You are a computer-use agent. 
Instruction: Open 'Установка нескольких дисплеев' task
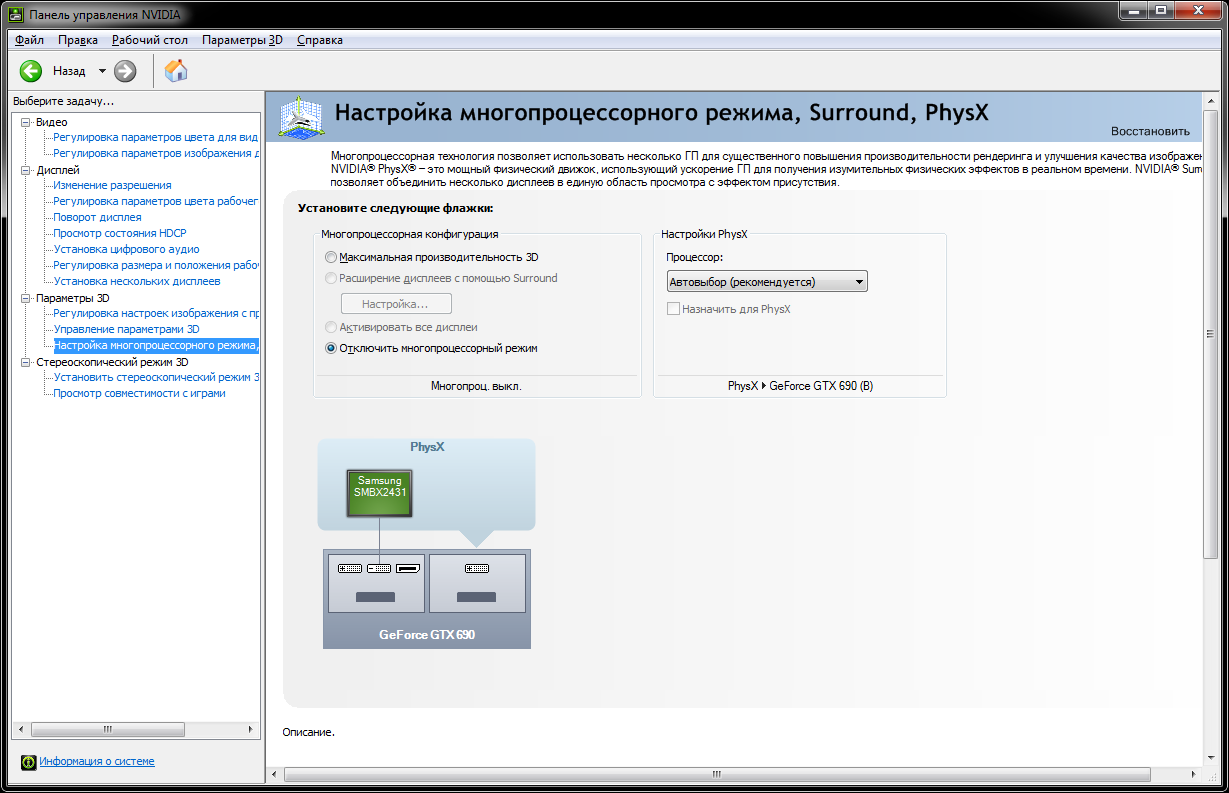click(x=137, y=281)
